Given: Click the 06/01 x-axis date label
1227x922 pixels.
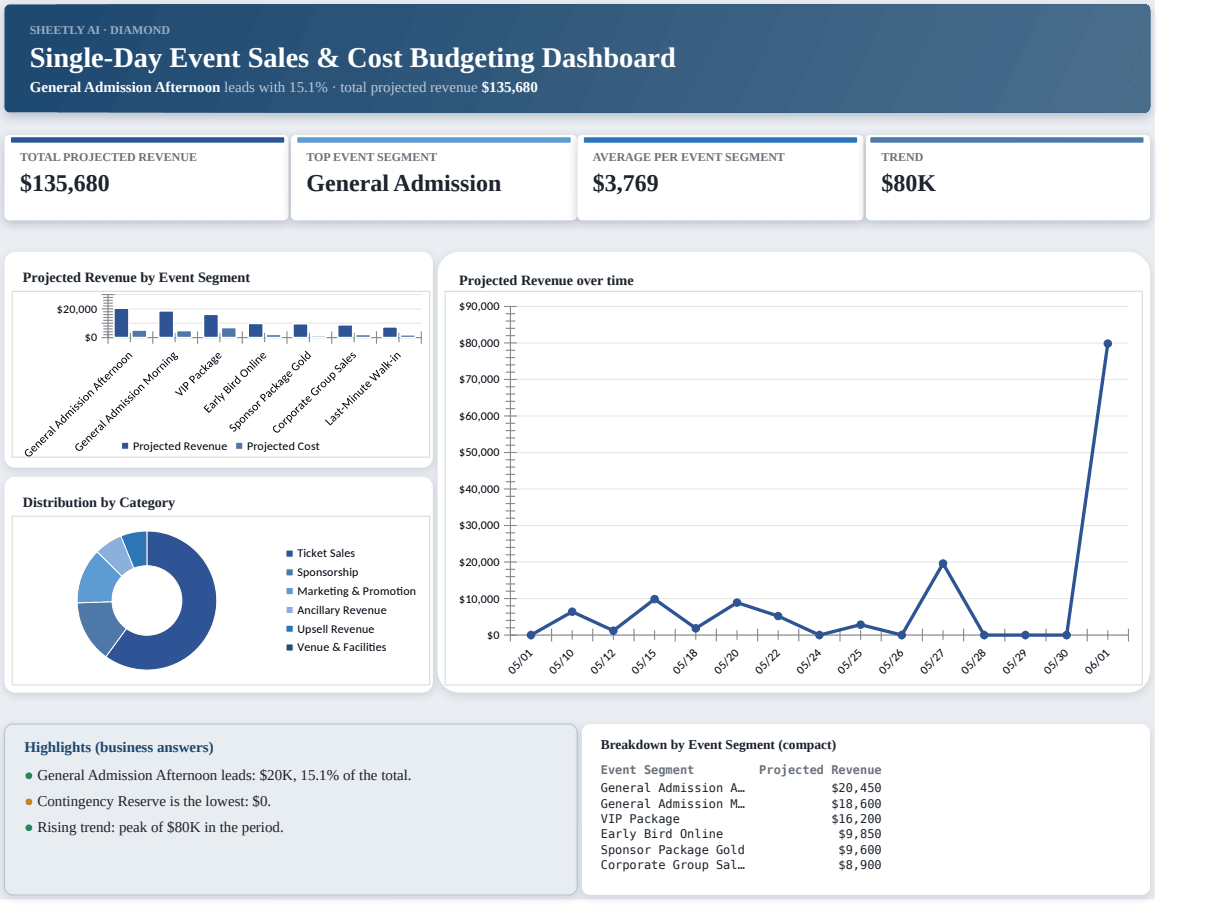Looking at the screenshot, I should tap(1098, 662).
